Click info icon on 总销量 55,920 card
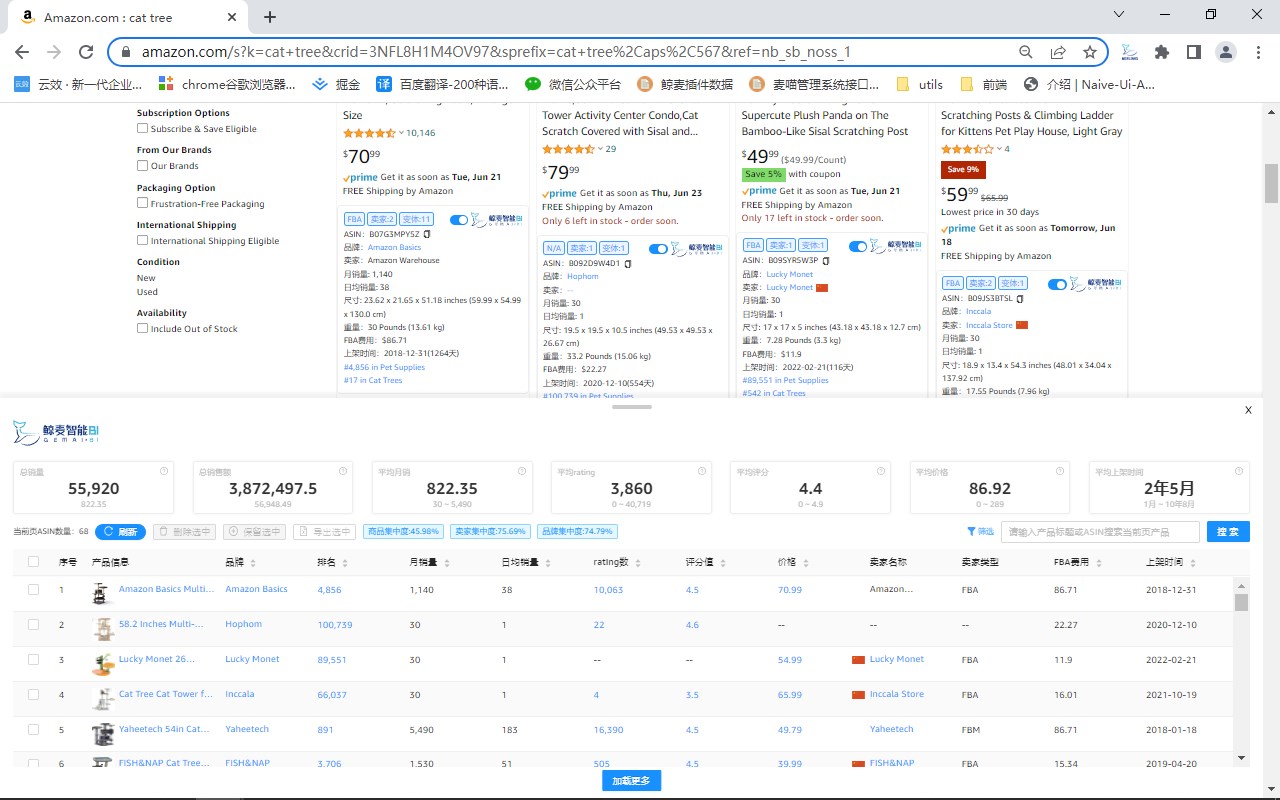1280x800 pixels. (164, 471)
